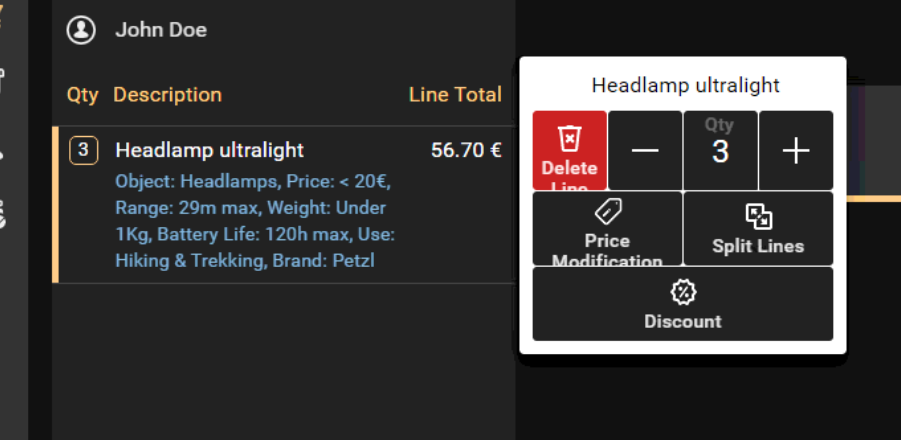This screenshot has width=901, height=440.
Task: Open Price Modification via the tag icon
Action: 607,211
